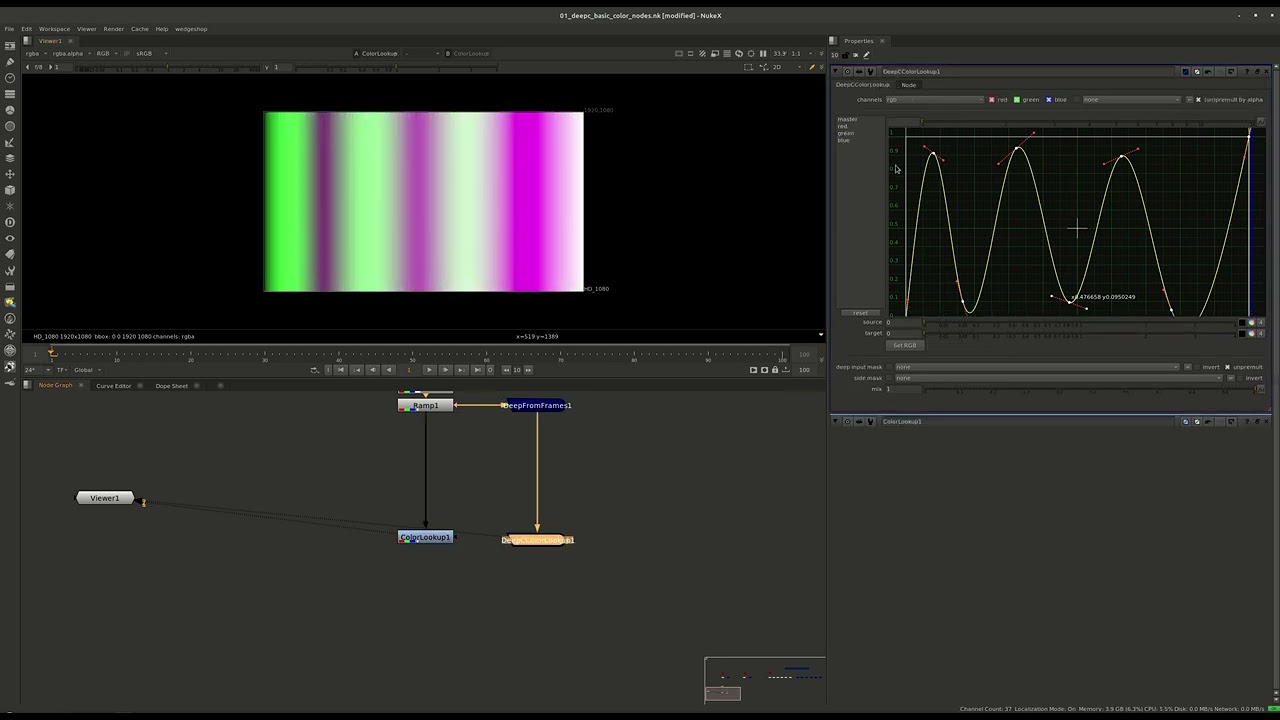This screenshot has width=1280, height=720.
Task: Select the ColorLookup1 node in graph
Action: coord(425,537)
